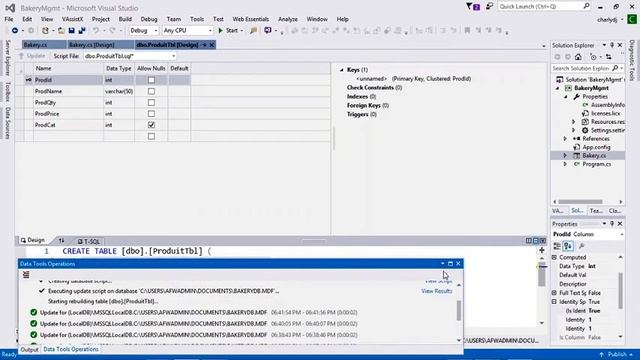Screen dimensions: 640x360
Task: Click the Navigate Backward toolbar icon
Action: coord(15,31)
